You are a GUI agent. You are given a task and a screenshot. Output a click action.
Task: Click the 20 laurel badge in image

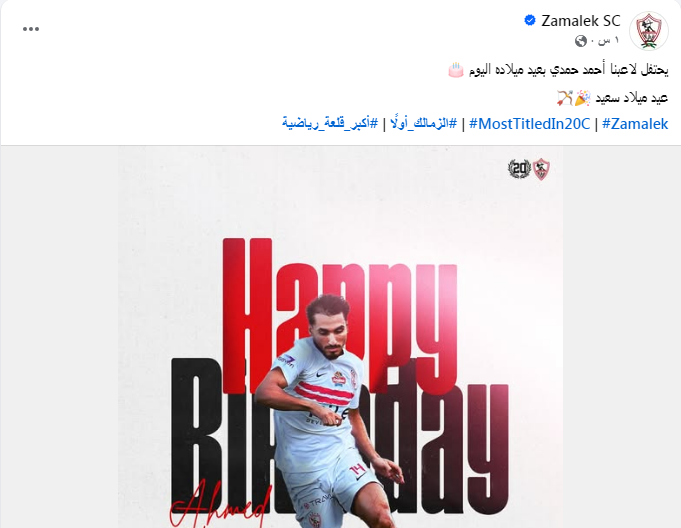(519, 169)
